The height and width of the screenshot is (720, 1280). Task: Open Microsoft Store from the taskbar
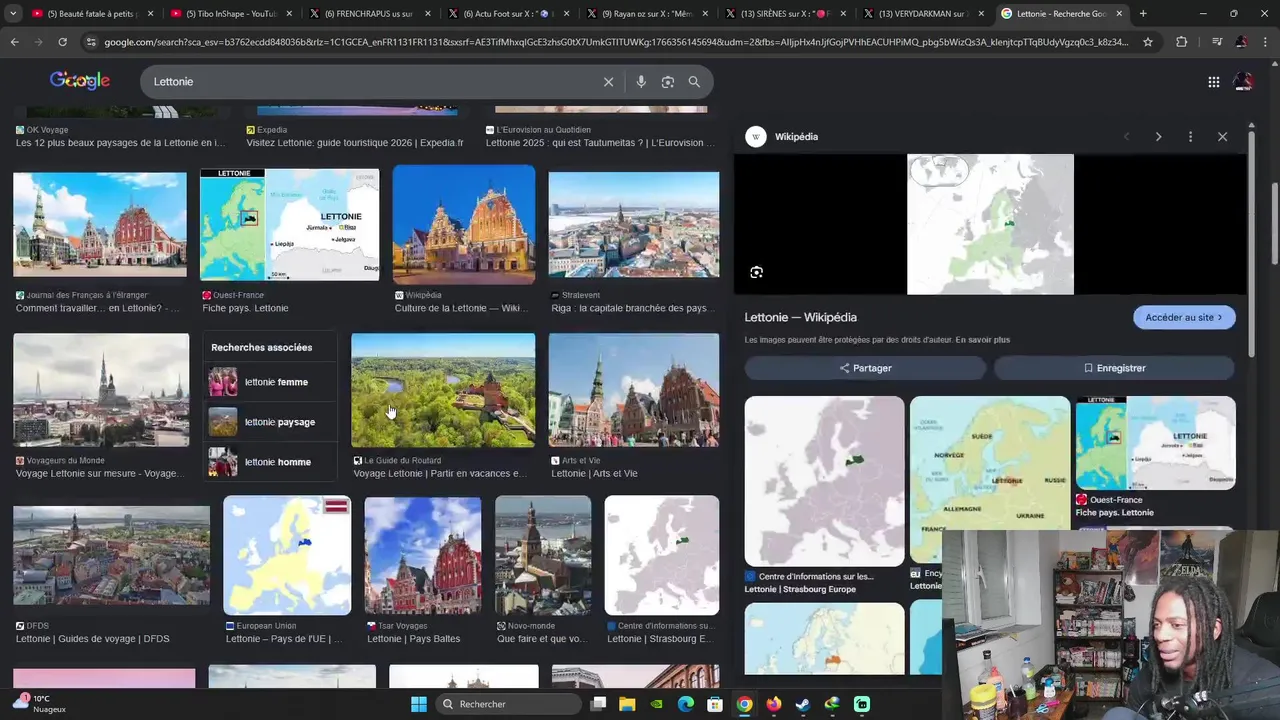715,704
